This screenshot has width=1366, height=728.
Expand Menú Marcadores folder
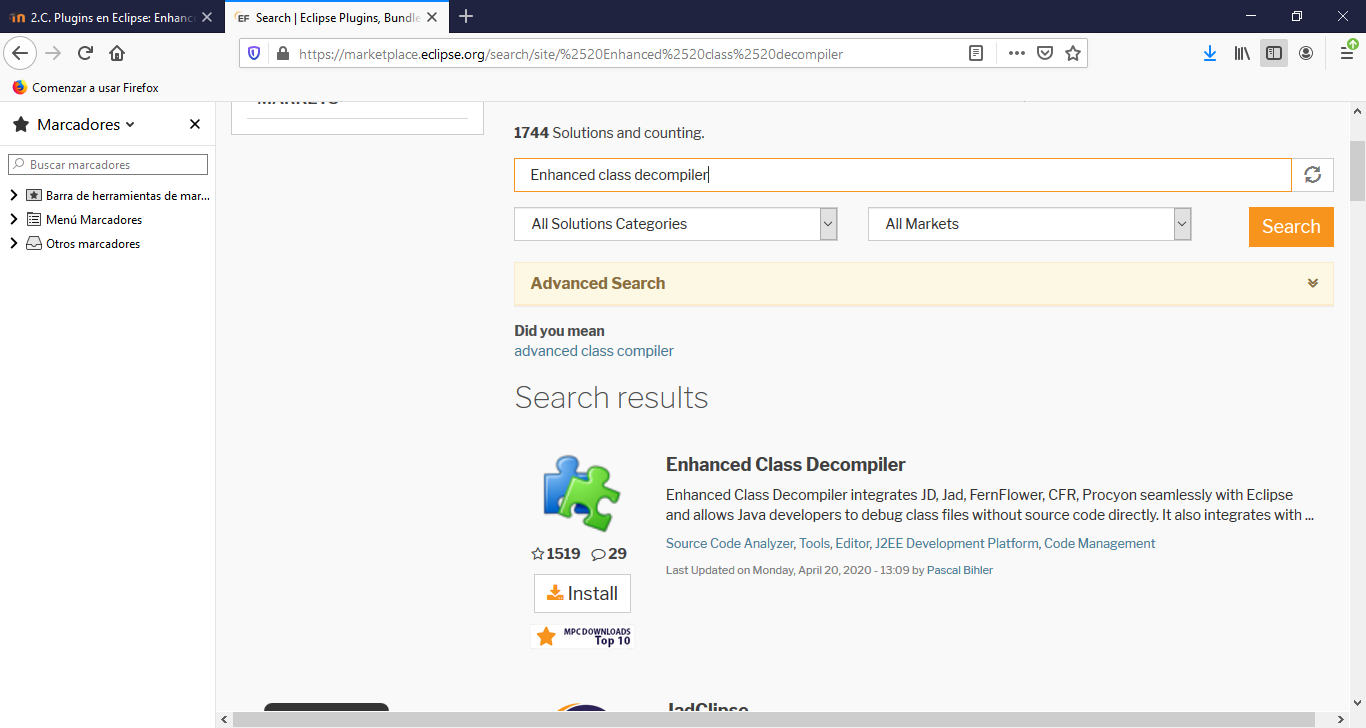(14, 220)
